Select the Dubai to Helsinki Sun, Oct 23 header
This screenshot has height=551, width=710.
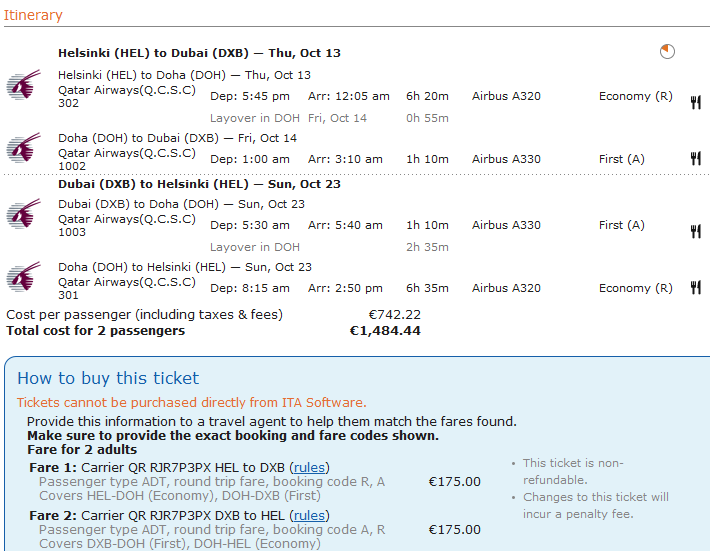(199, 184)
